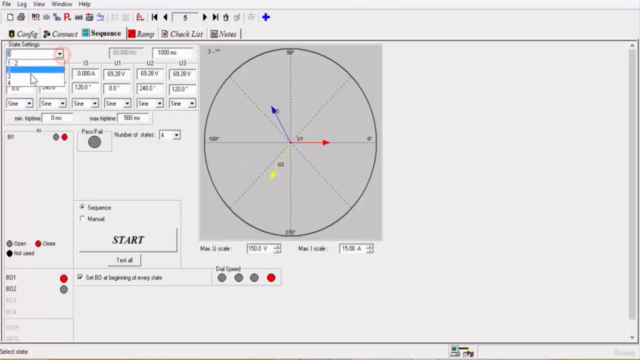Click the BI1 red indicator circle
The height and width of the screenshot is (360, 640).
[x=64, y=137]
